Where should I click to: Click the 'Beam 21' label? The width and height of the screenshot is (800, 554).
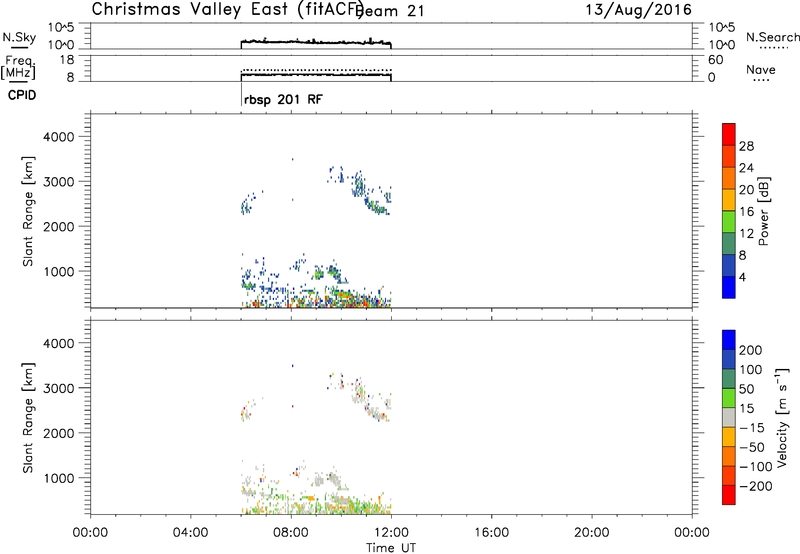(x=390, y=11)
